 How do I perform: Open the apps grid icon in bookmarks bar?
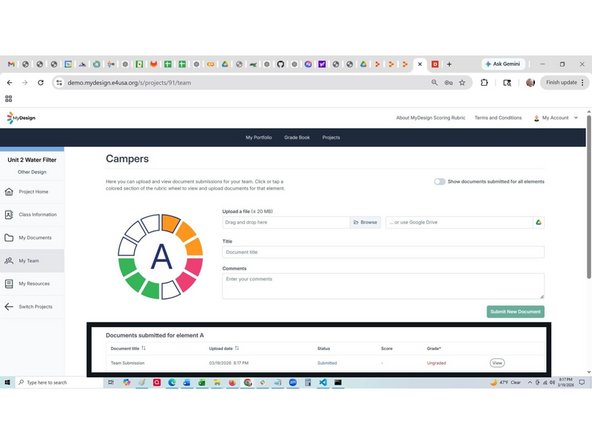tap(9, 99)
